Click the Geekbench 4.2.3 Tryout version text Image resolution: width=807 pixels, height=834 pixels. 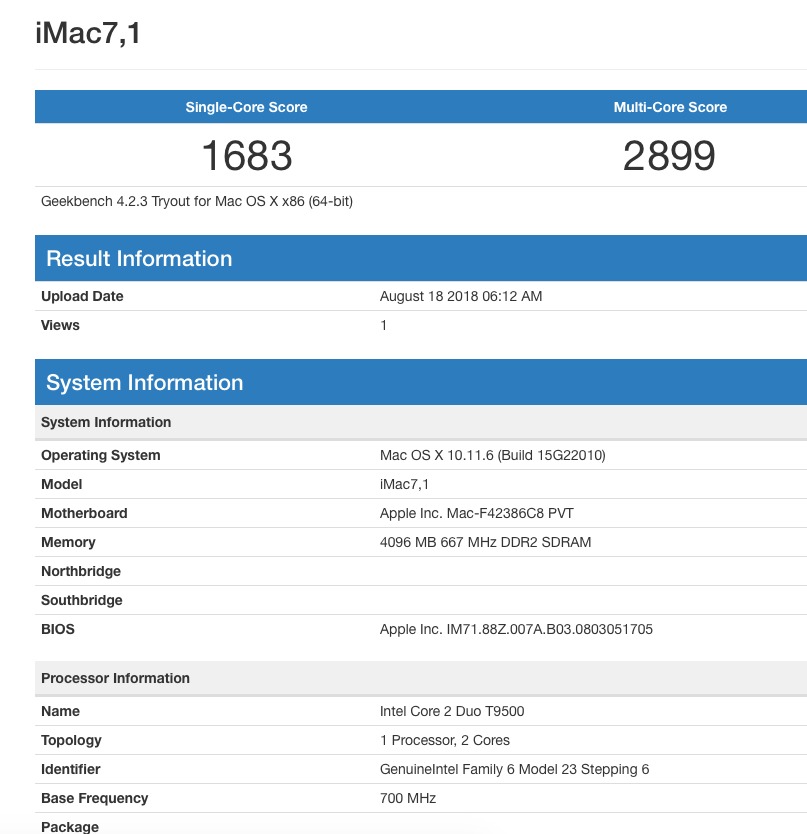(x=197, y=201)
